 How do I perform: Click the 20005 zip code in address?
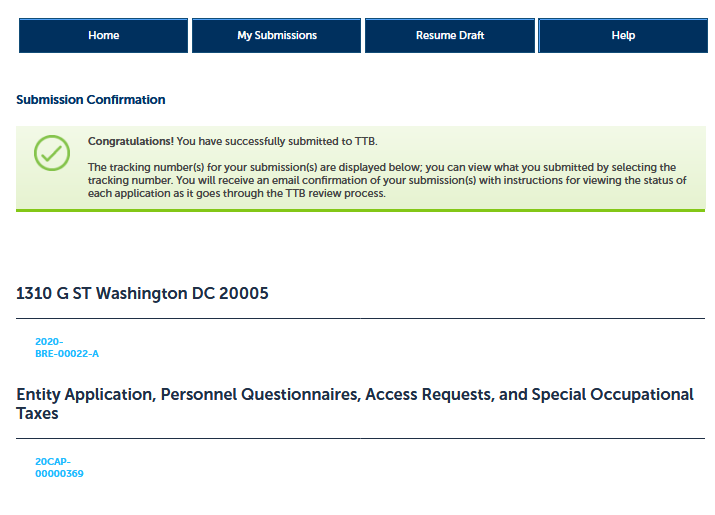243,294
